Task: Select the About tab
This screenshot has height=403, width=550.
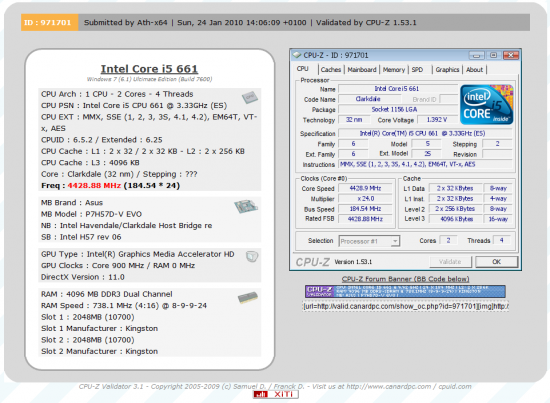Action: click(475, 69)
